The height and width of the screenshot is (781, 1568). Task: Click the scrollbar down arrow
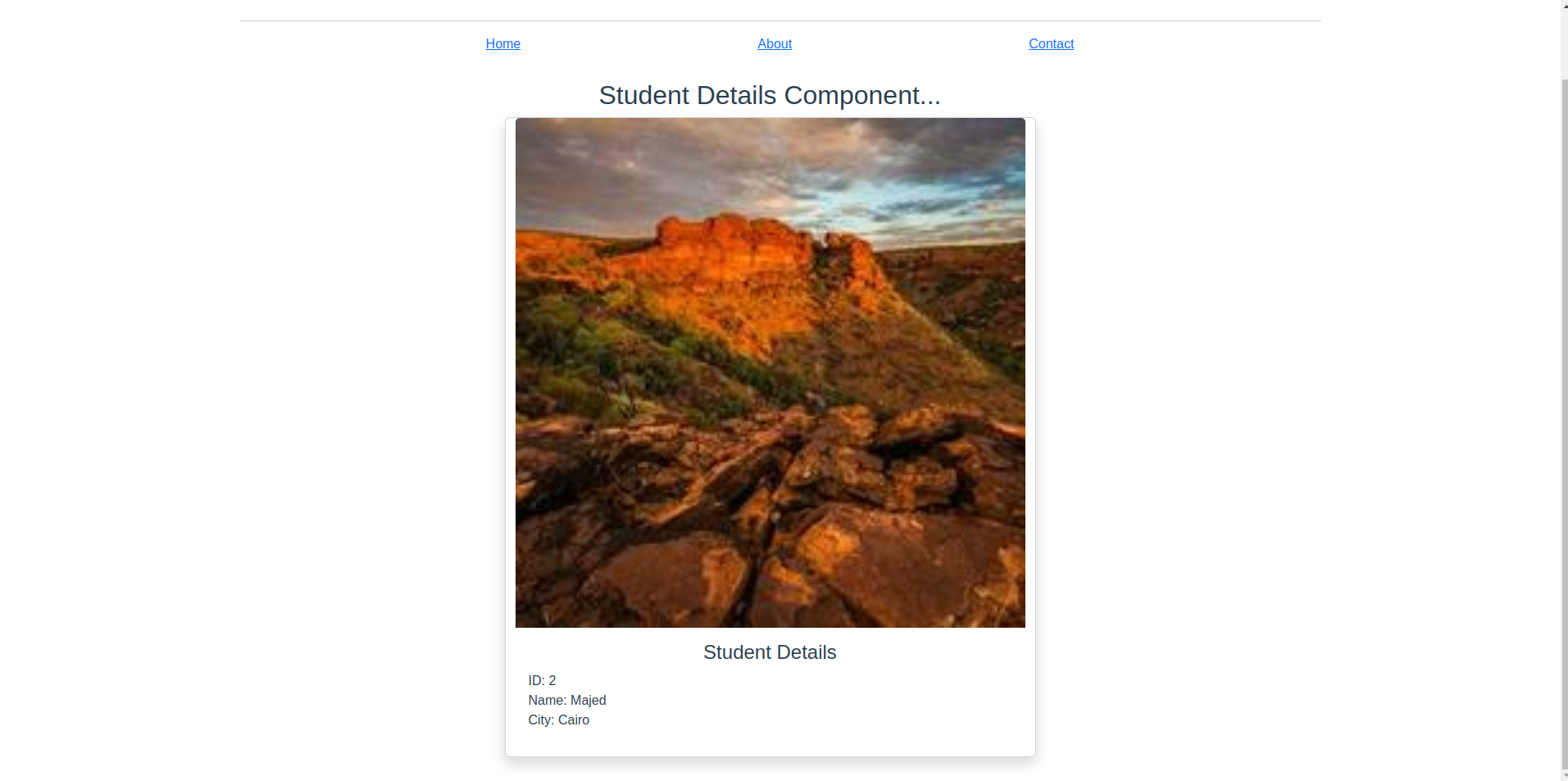(x=1564, y=775)
